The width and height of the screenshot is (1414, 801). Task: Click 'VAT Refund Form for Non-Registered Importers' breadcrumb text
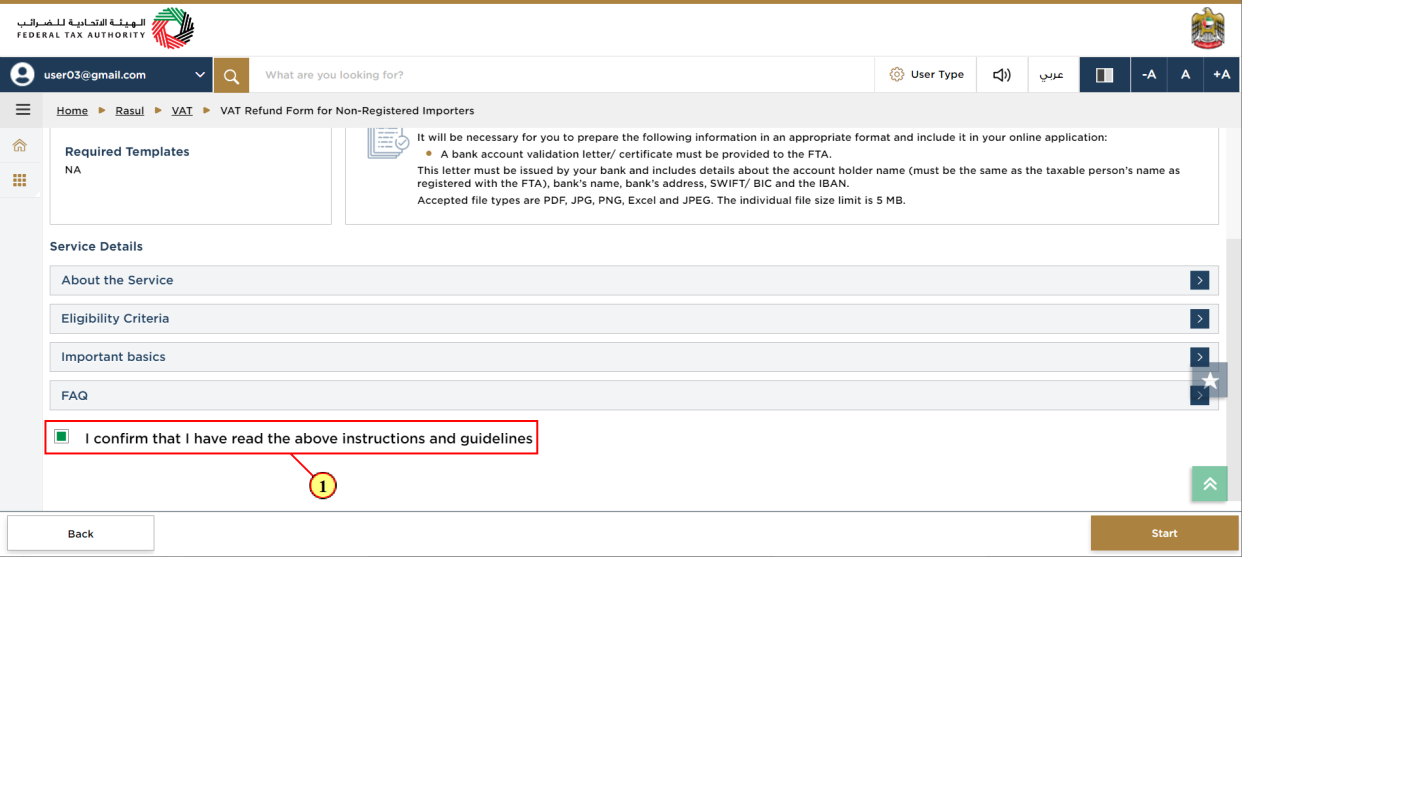click(x=347, y=111)
